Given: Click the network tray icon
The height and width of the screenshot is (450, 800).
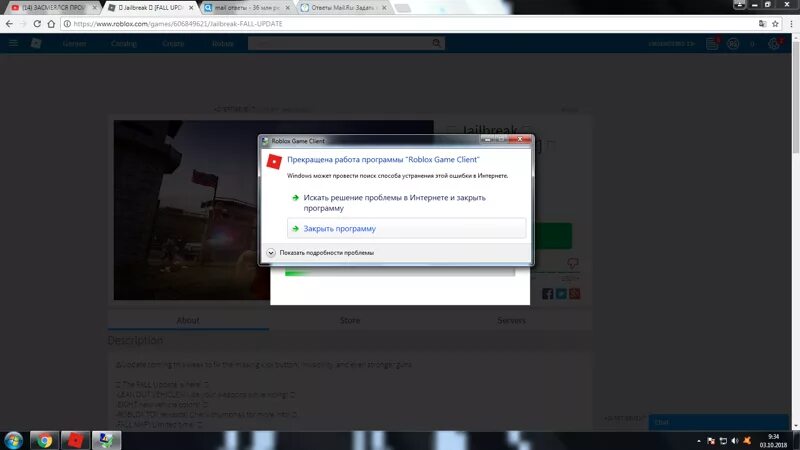Looking at the screenshot, I should pyautogui.click(x=723, y=441).
